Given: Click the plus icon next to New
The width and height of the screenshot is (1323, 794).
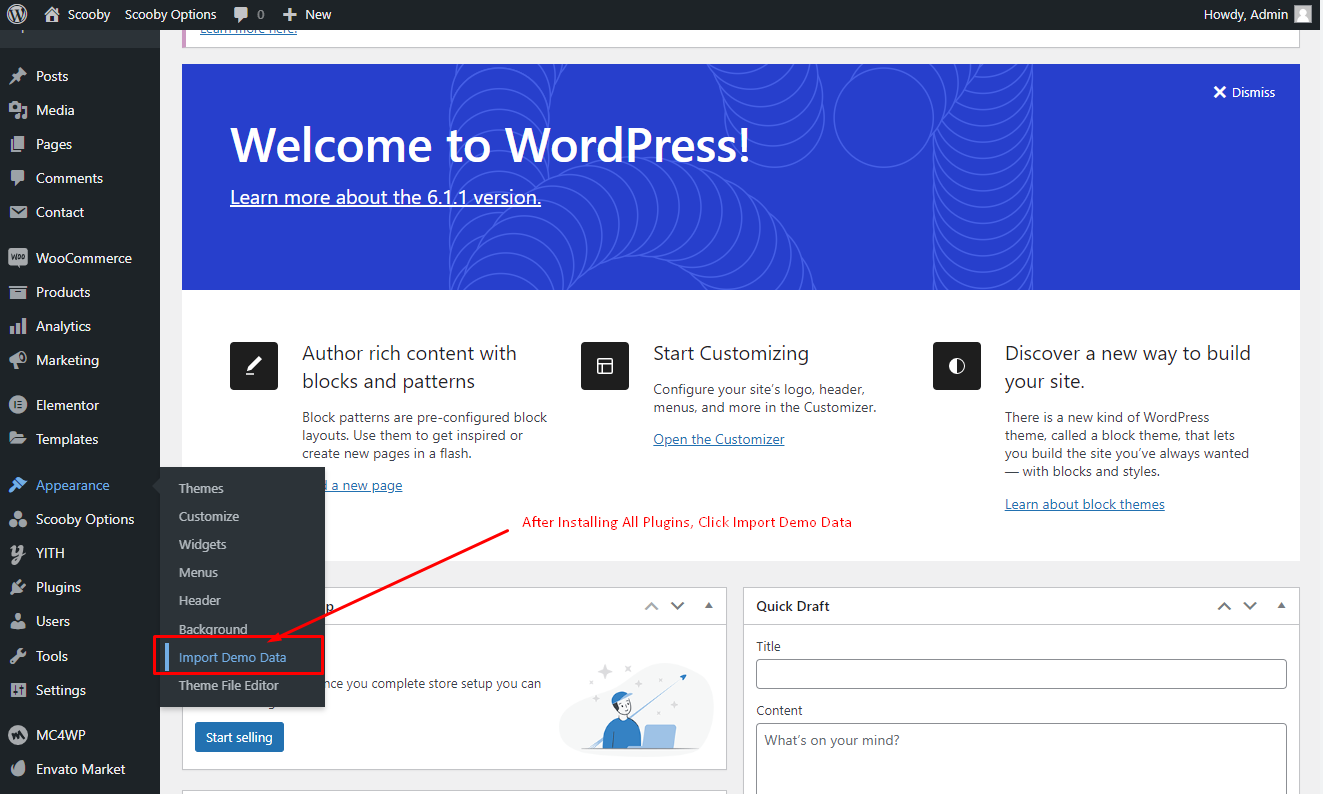Looking at the screenshot, I should point(290,14).
